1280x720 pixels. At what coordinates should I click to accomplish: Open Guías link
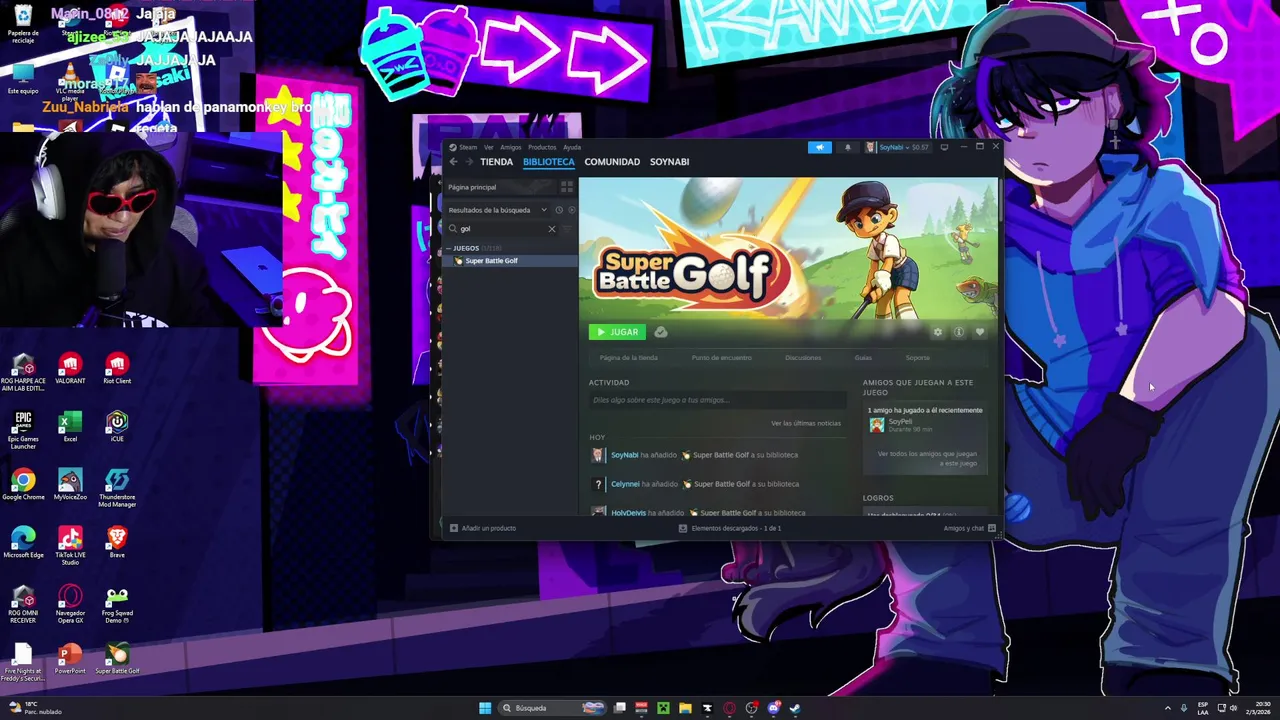tap(863, 358)
